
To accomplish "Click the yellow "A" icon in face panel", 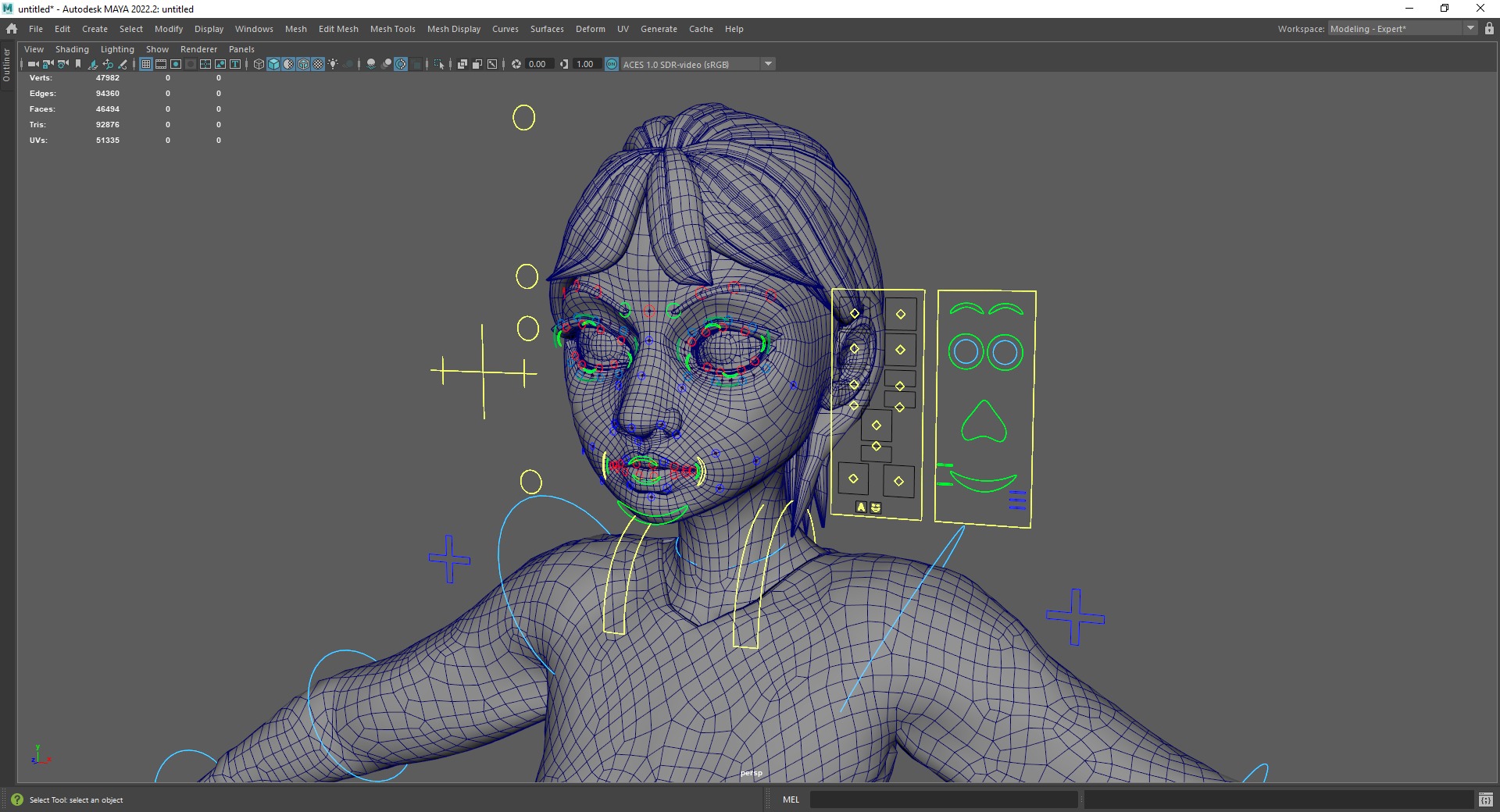I will 861,507.
